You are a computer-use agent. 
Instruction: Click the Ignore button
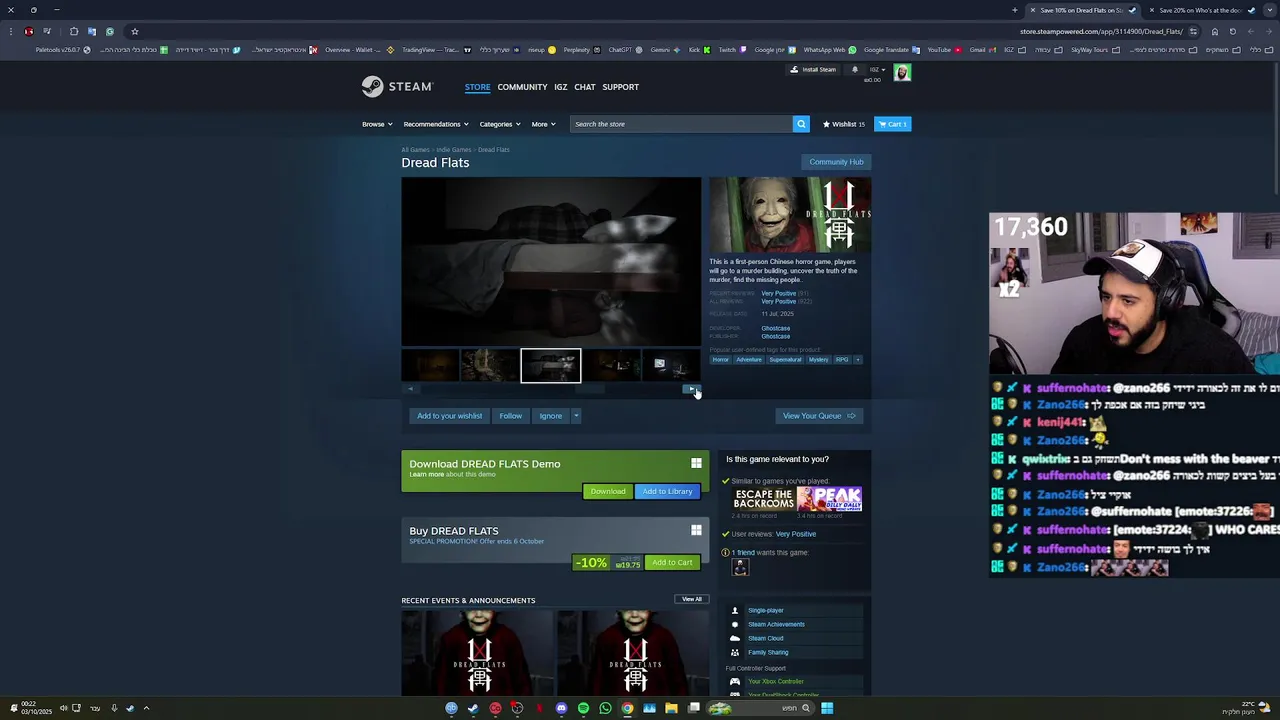(551, 416)
